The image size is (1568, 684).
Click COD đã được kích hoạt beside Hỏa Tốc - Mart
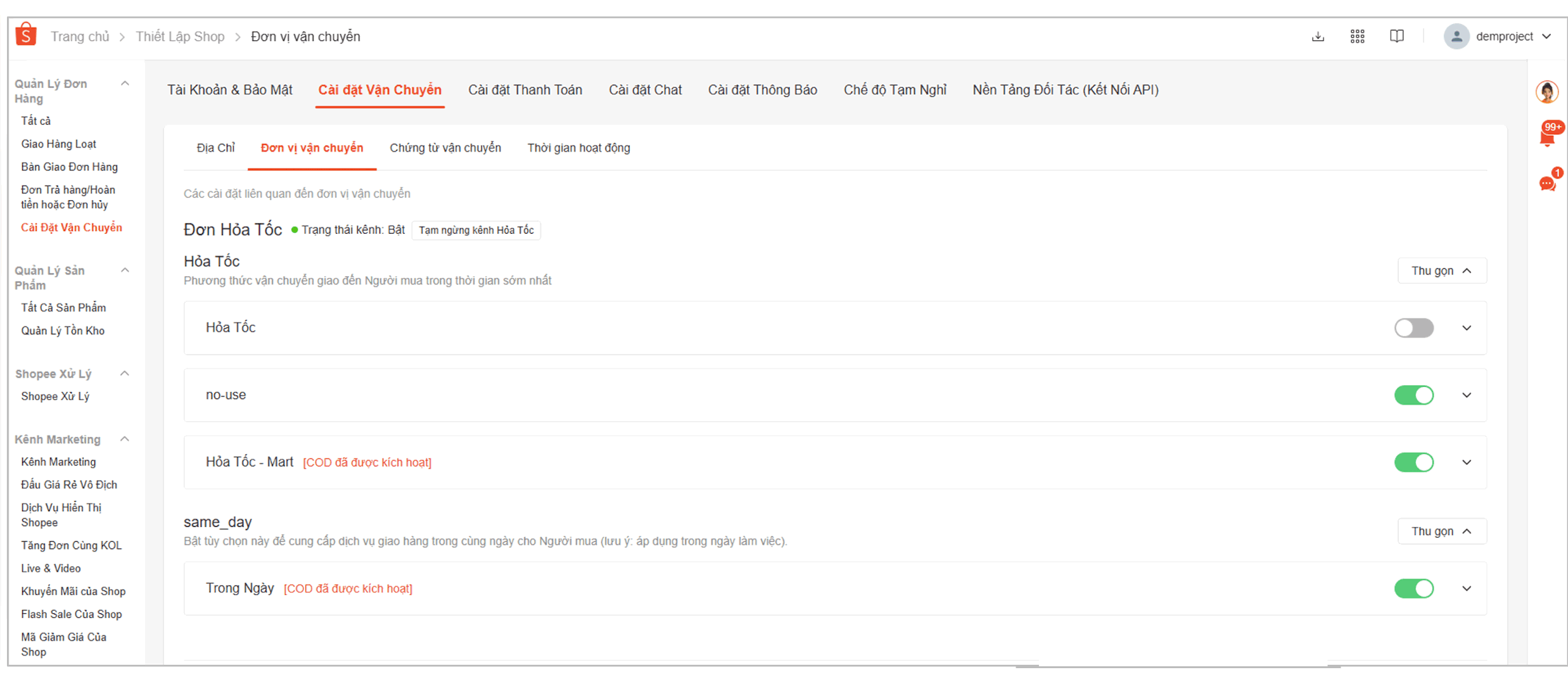pyautogui.click(x=367, y=462)
